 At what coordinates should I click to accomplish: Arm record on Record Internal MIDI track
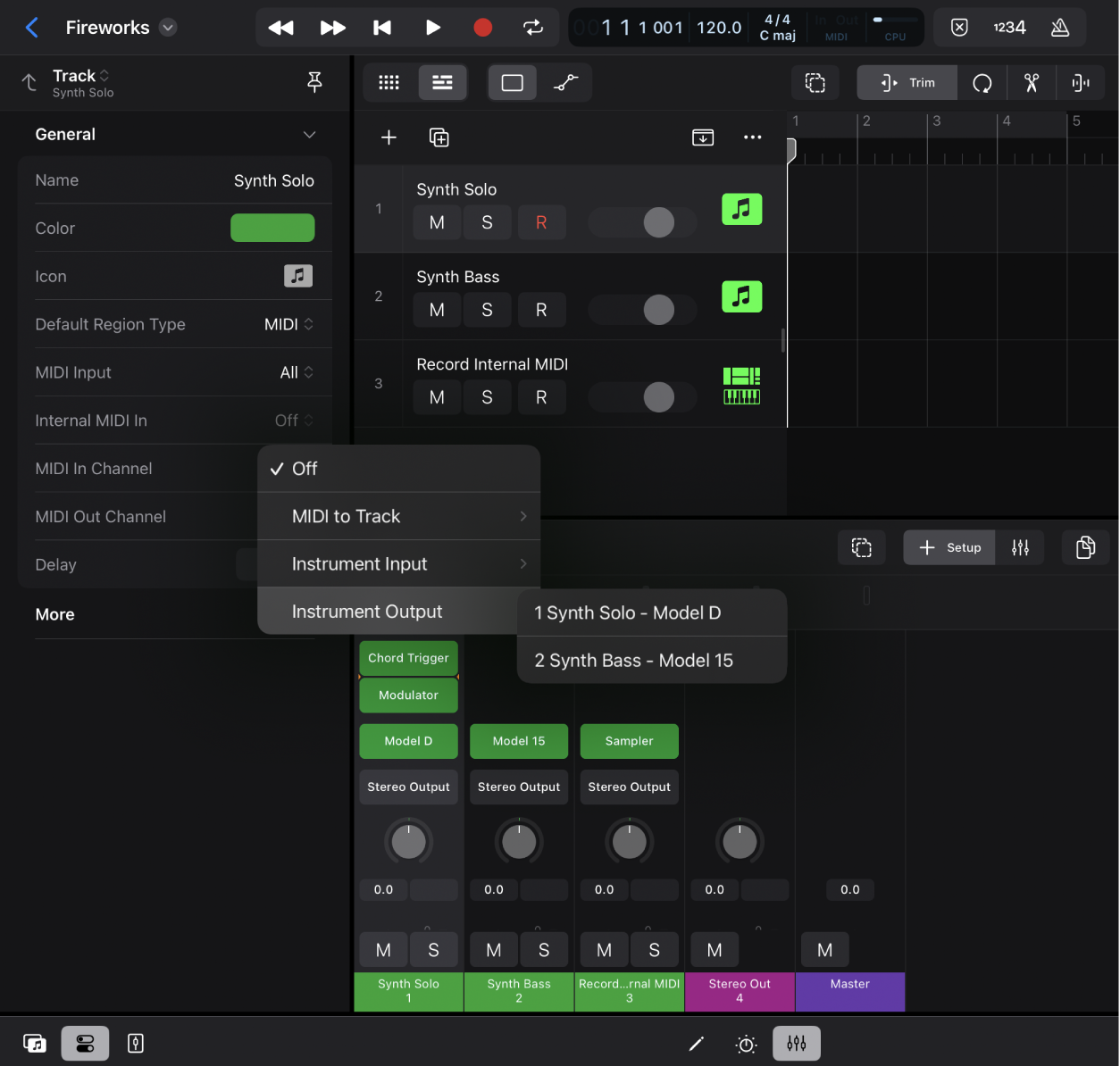click(542, 397)
